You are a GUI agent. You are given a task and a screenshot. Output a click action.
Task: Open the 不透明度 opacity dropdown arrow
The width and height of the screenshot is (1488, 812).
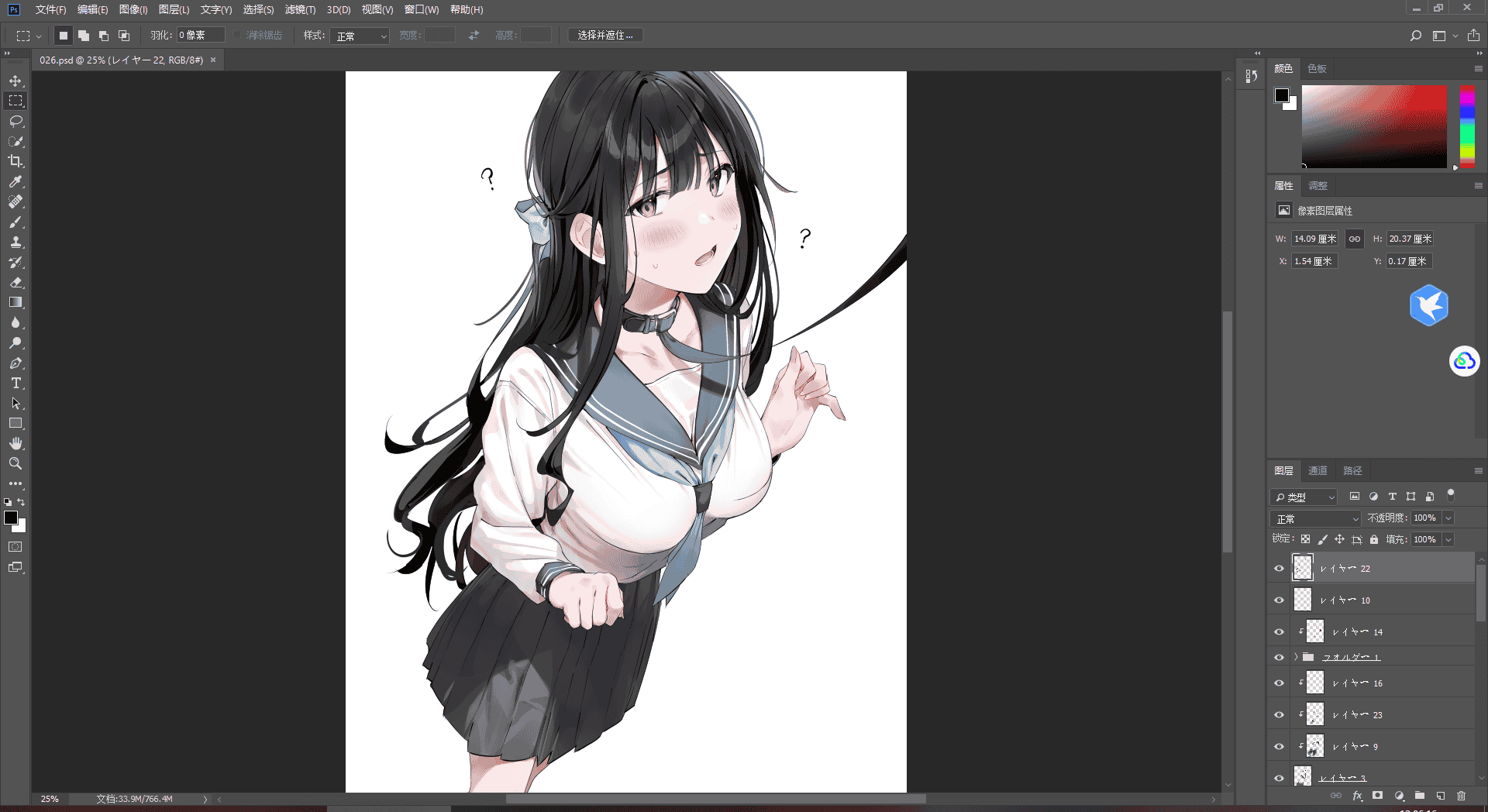click(1448, 518)
